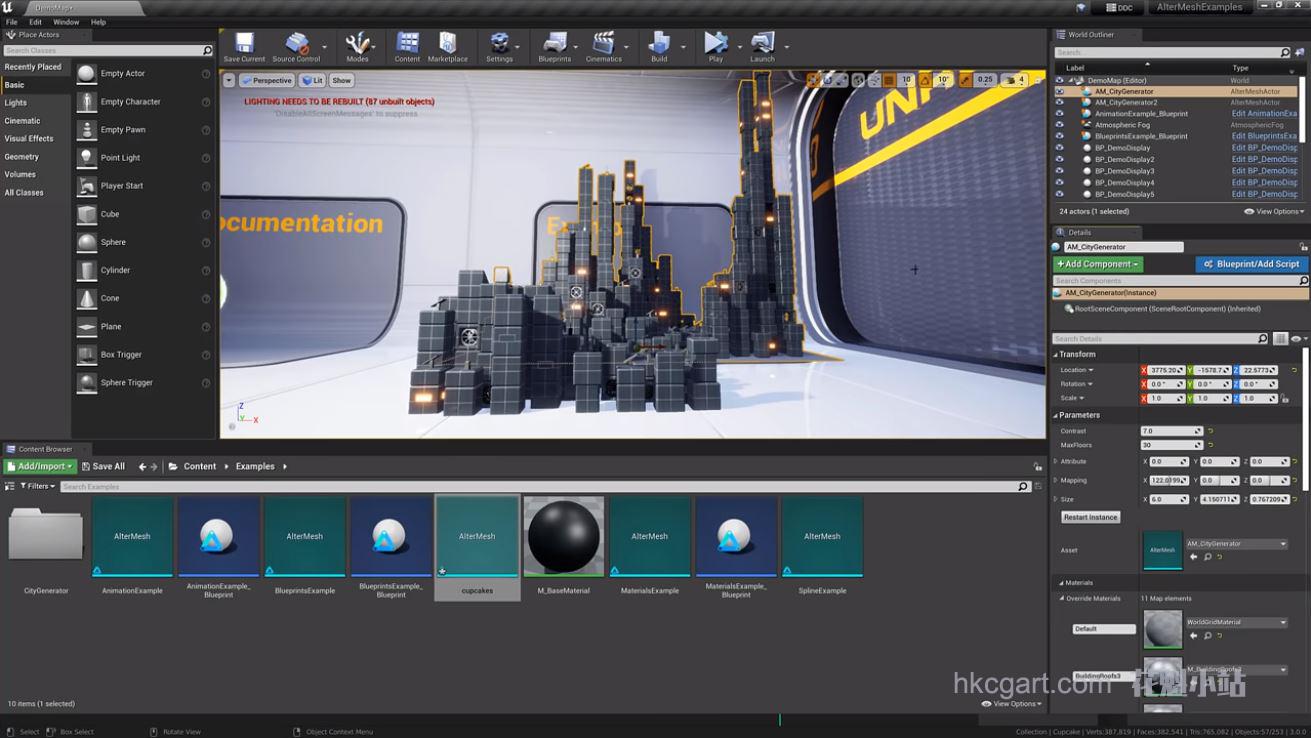Click the Add Component button

coord(1098,264)
